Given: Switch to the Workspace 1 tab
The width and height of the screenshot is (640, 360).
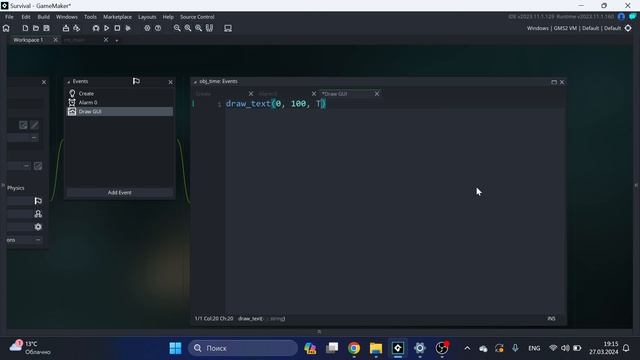Looking at the screenshot, I should (28, 40).
